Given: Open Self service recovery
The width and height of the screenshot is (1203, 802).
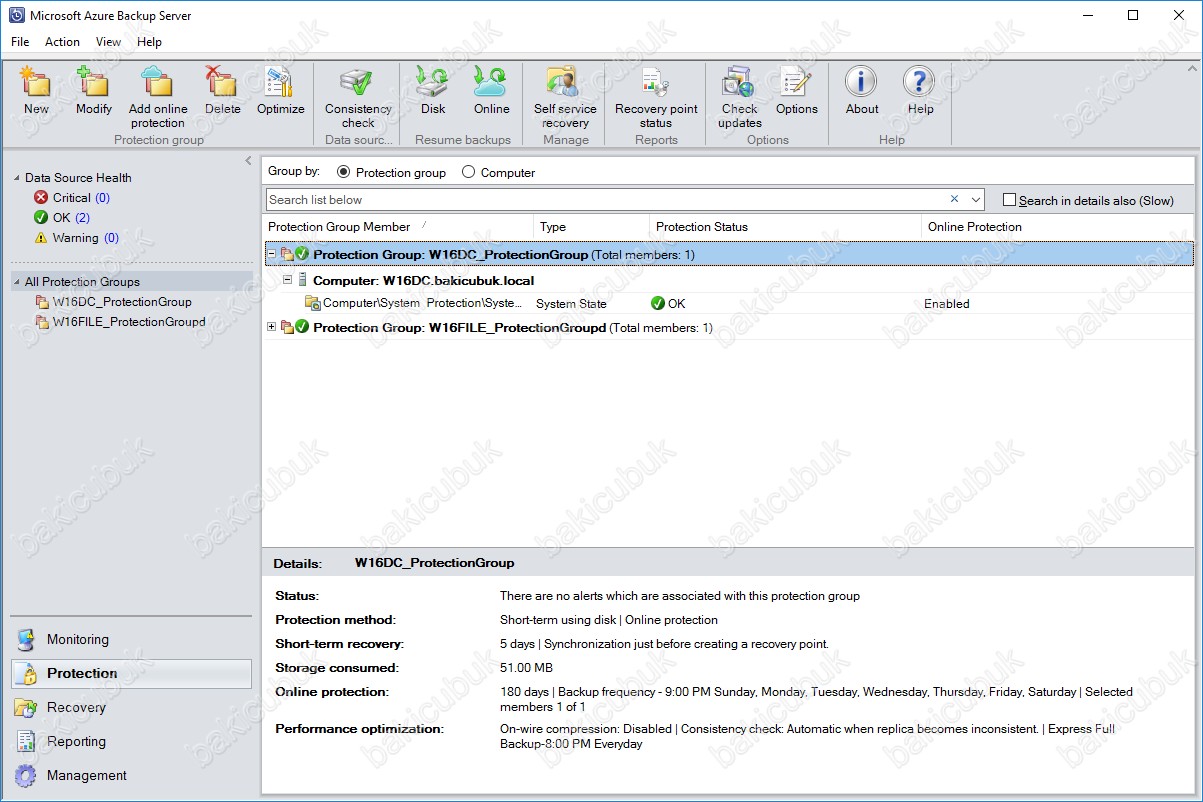Looking at the screenshot, I should [565, 82].
